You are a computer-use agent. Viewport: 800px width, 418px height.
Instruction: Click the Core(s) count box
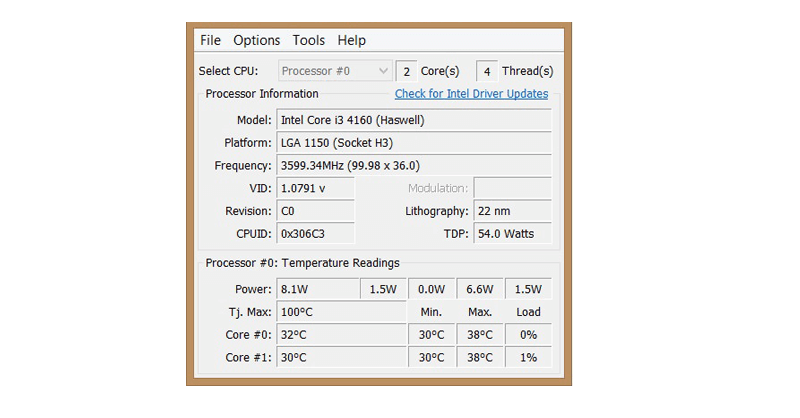[x=406, y=71]
